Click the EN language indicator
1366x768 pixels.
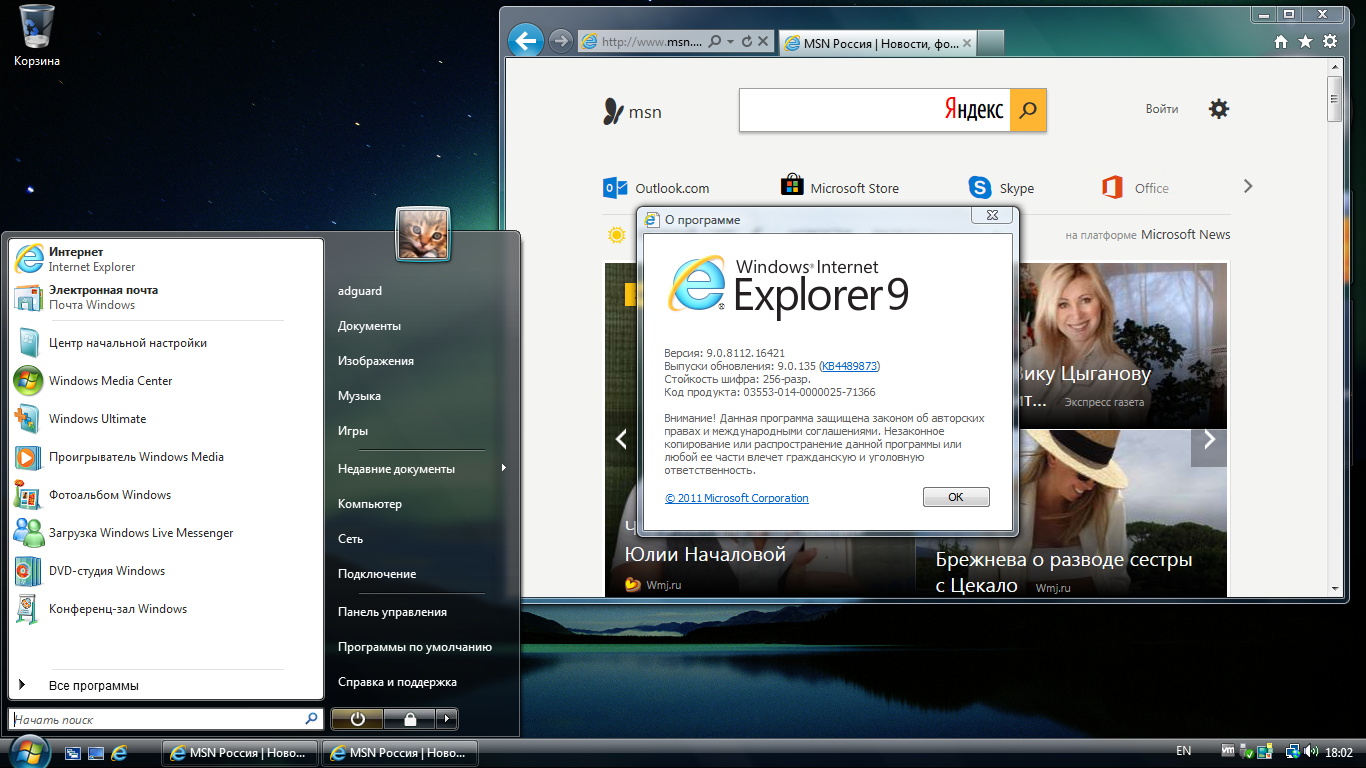tap(1183, 751)
